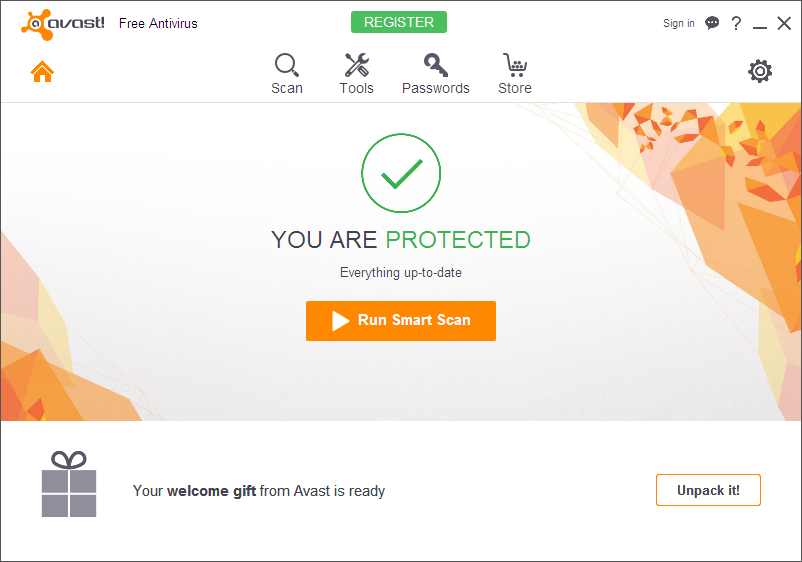This screenshot has height=562, width=802.
Task: Follow the Sign in link
Action: pyautogui.click(x=678, y=23)
